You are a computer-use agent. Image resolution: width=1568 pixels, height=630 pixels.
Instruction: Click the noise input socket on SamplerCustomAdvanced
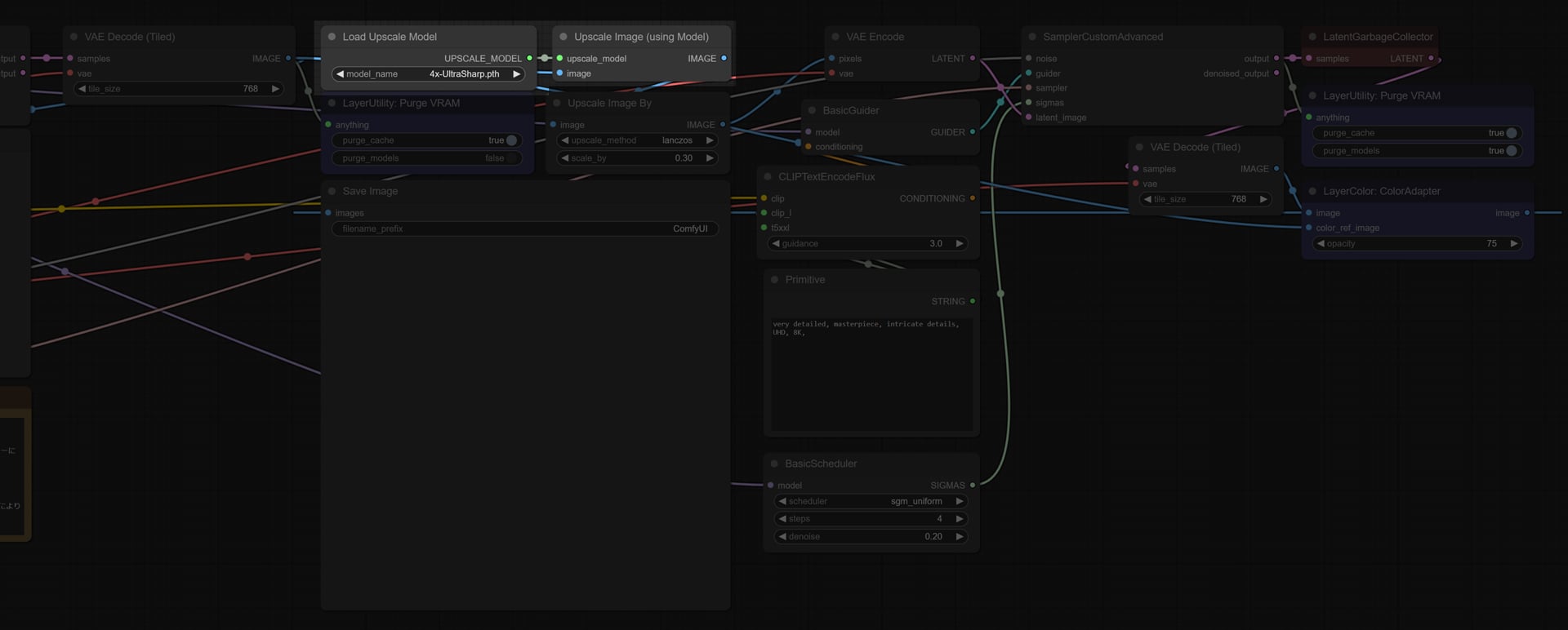point(1028,58)
